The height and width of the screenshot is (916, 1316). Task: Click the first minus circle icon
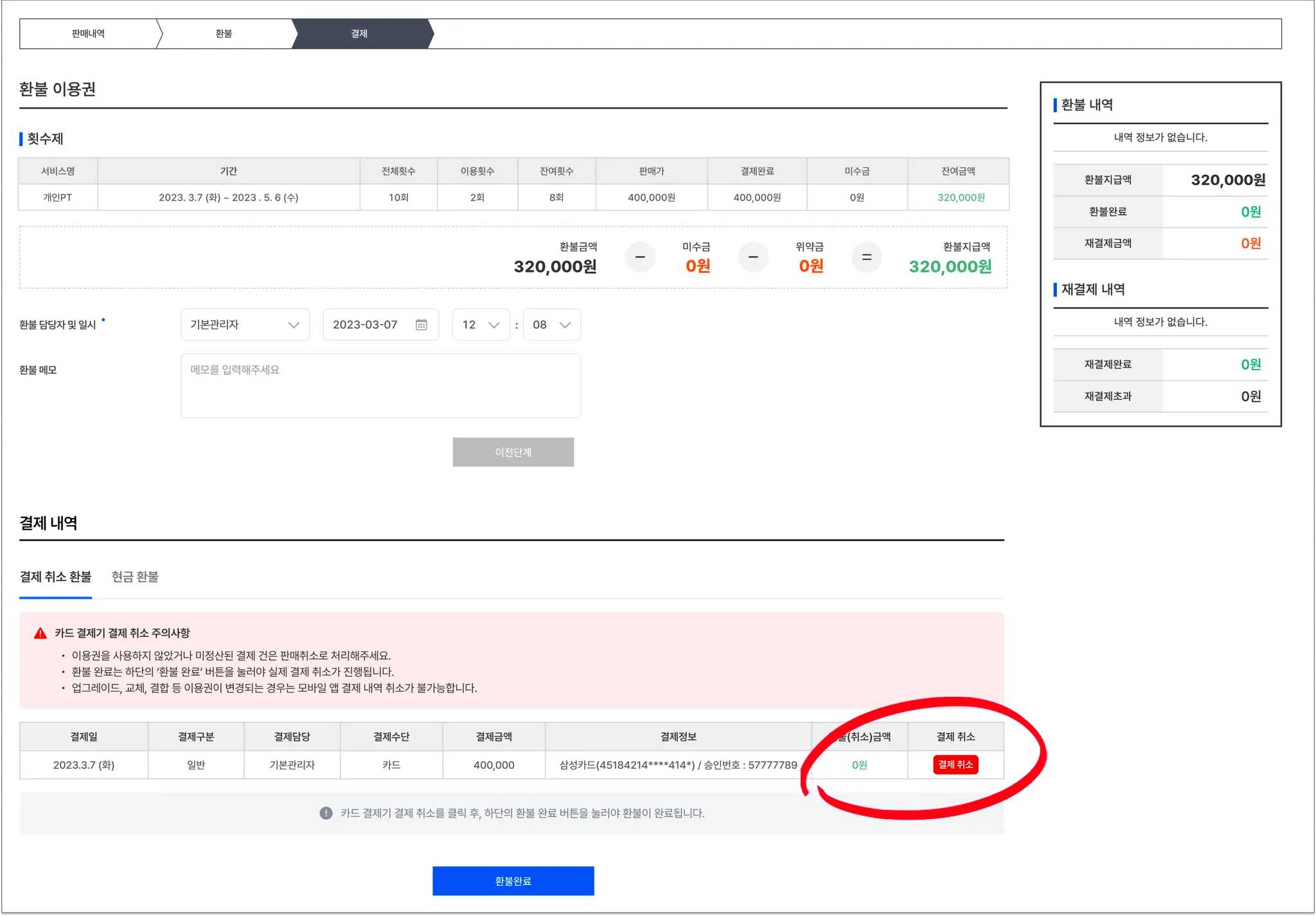point(640,257)
